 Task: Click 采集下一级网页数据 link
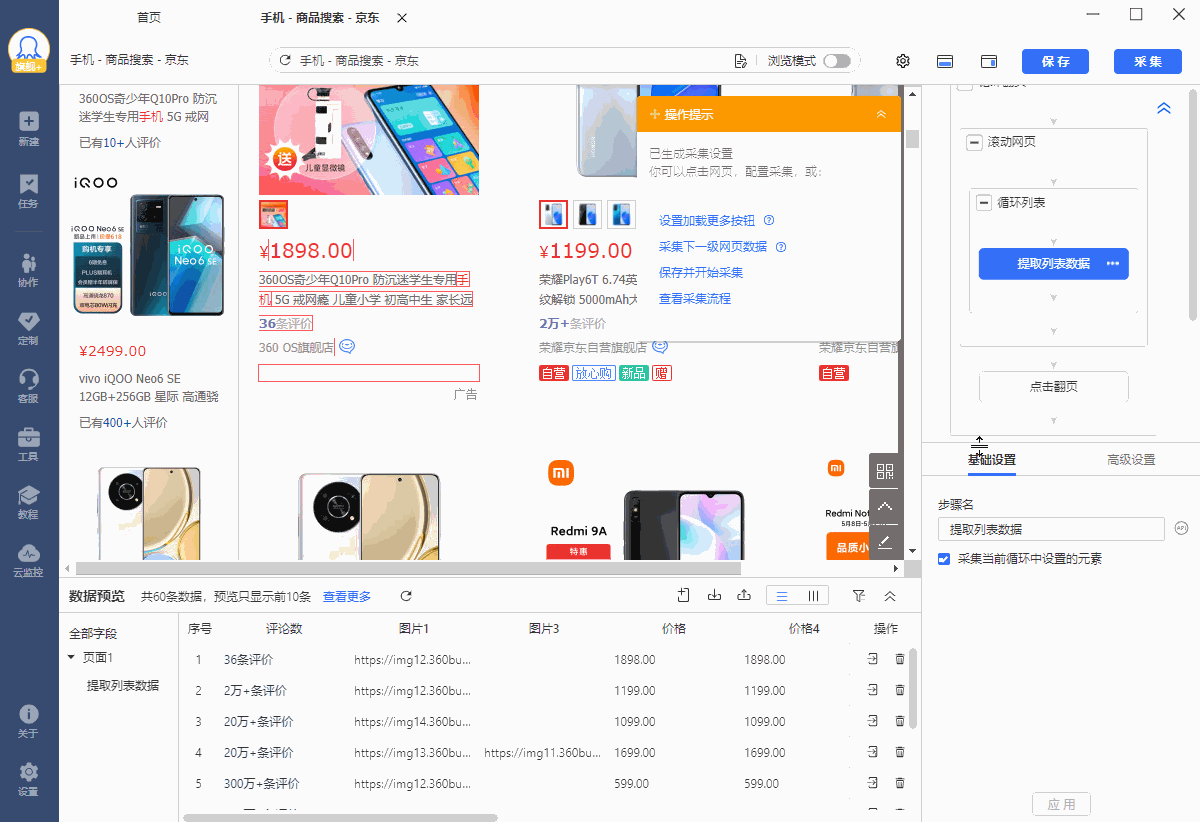point(713,247)
